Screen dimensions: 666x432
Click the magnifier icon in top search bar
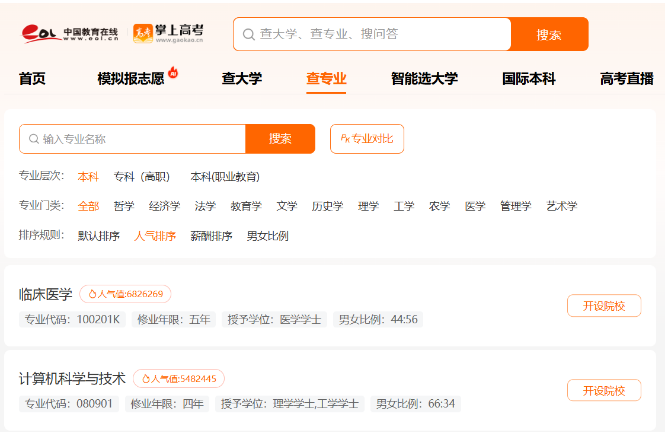click(248, 34)
